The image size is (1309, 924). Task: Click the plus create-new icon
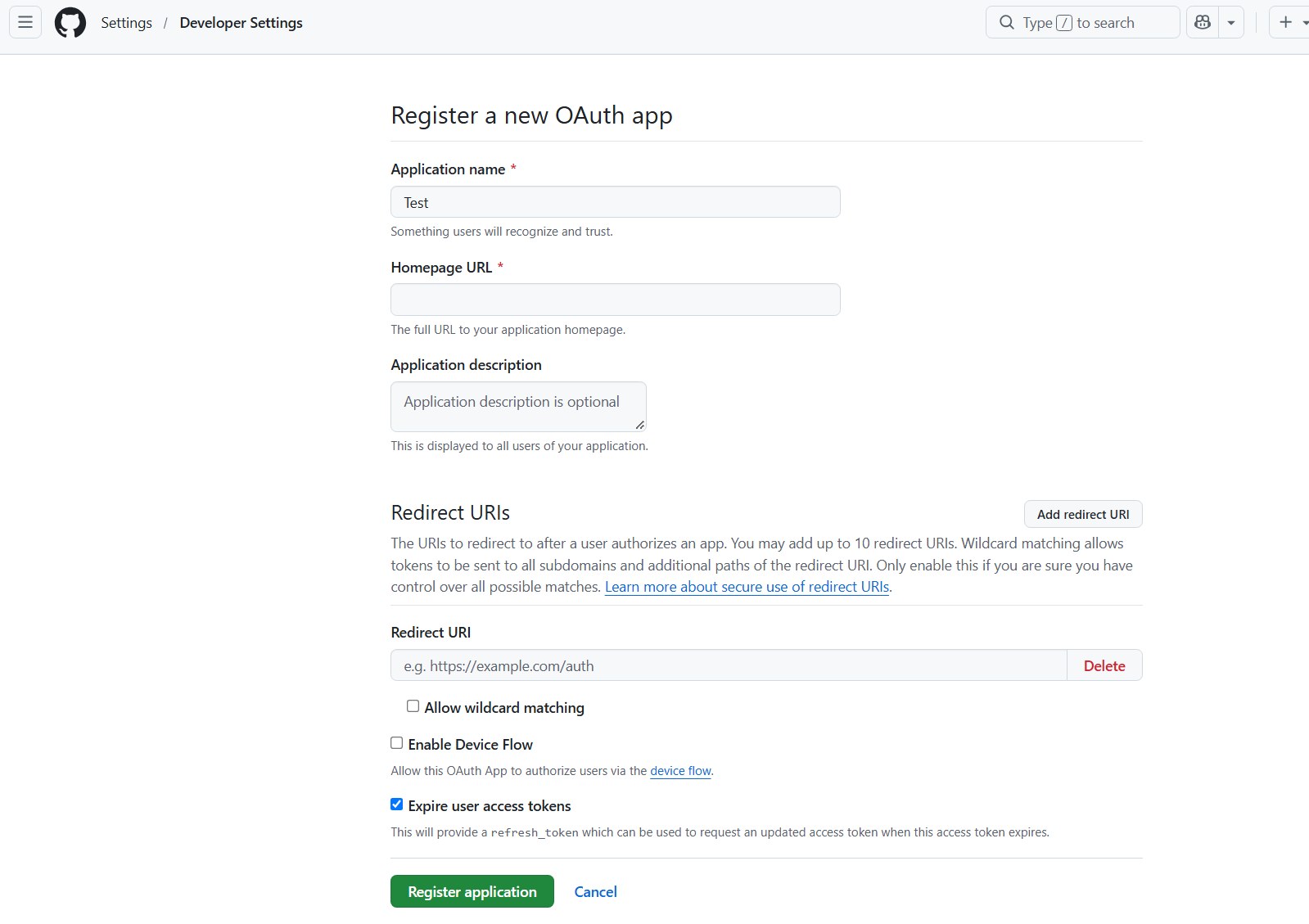(x=1286, y=22)
